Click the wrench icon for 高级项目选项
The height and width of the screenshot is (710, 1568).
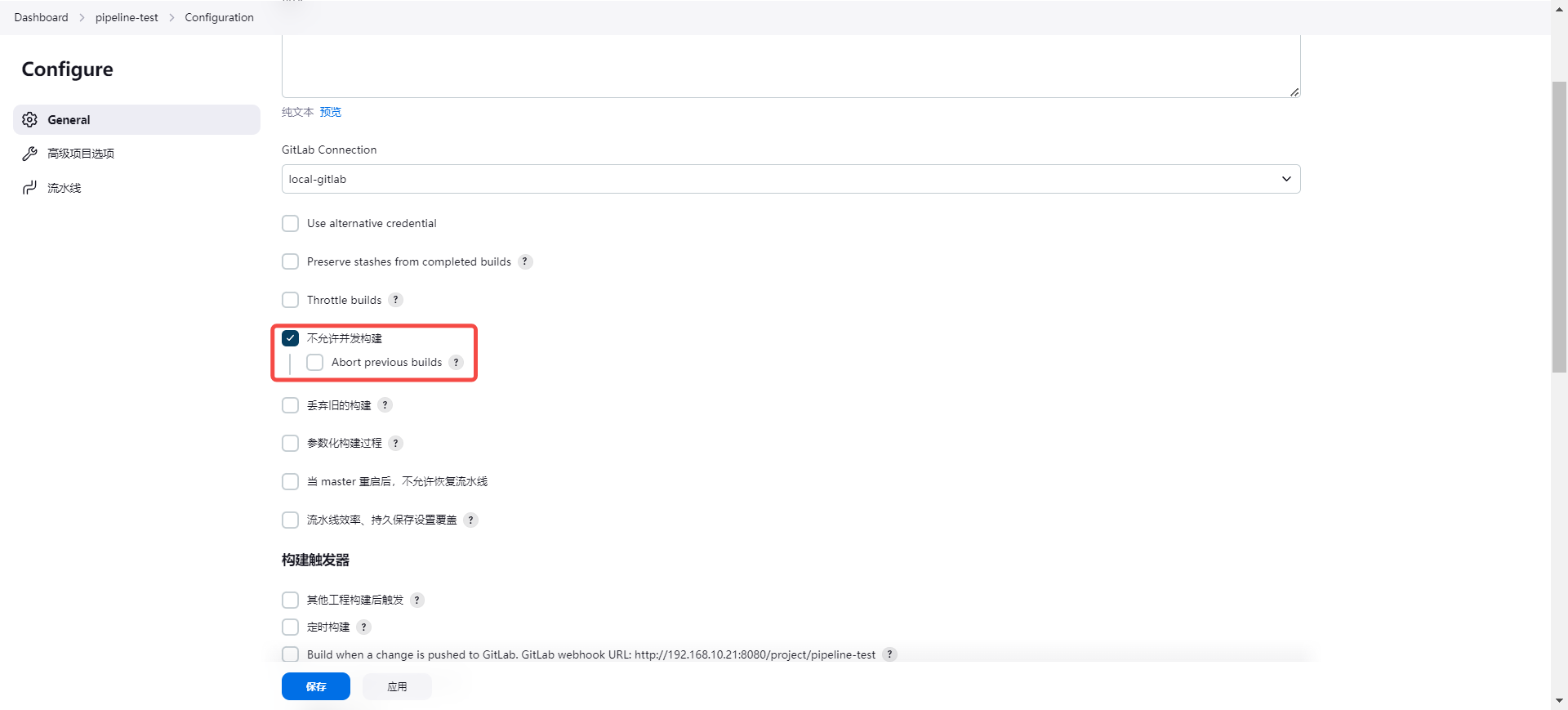[30, 154]
